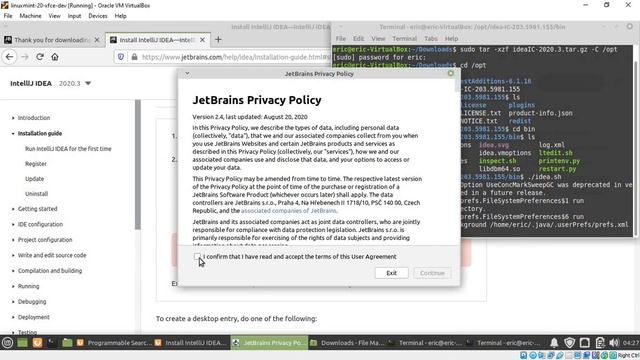Open the terminal window's Tabs menu

pos(431,39)
